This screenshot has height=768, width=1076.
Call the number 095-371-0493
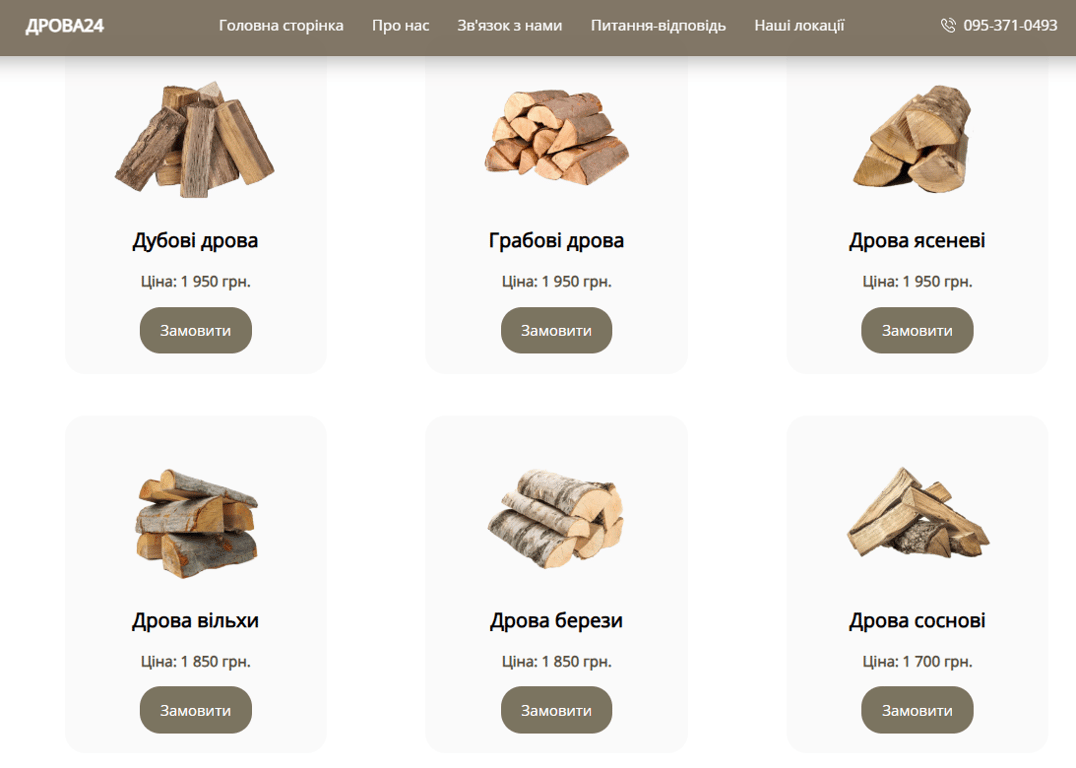[1010, 25]
